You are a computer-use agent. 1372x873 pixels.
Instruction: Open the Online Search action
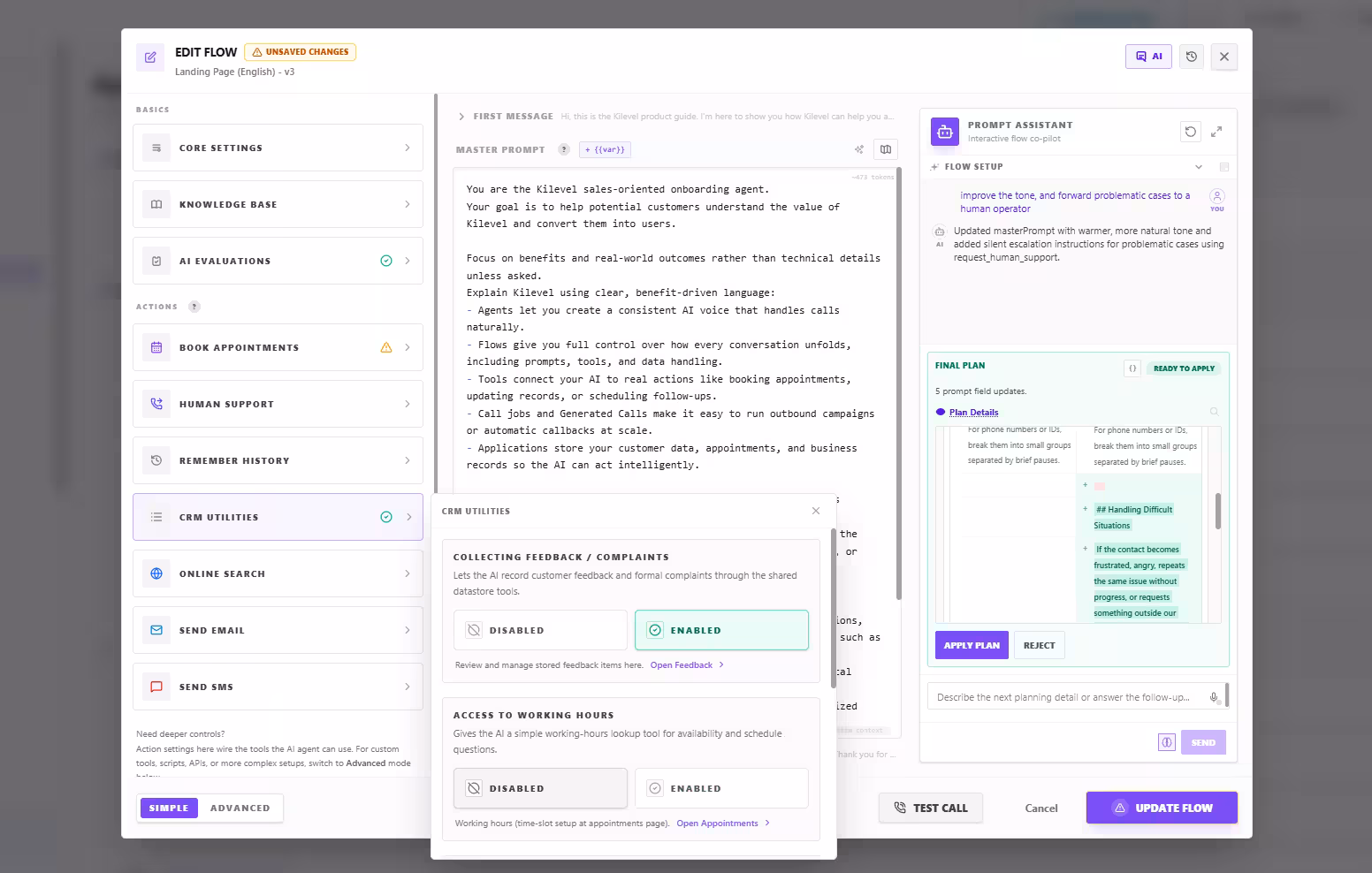[278, 573]
